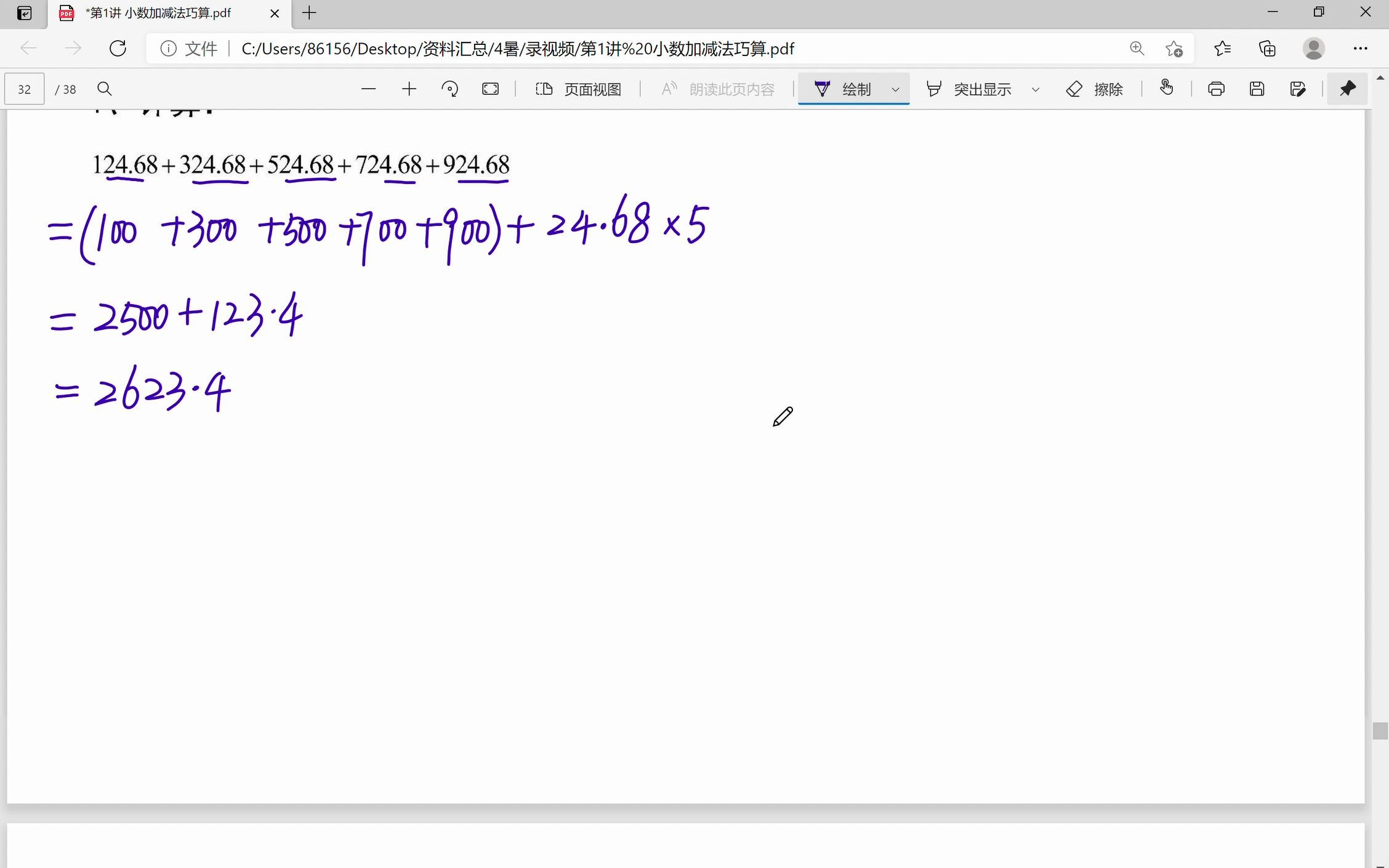Open the favorites list
This screenshot has height=868, width=1389.
(x=1223, y=49)
